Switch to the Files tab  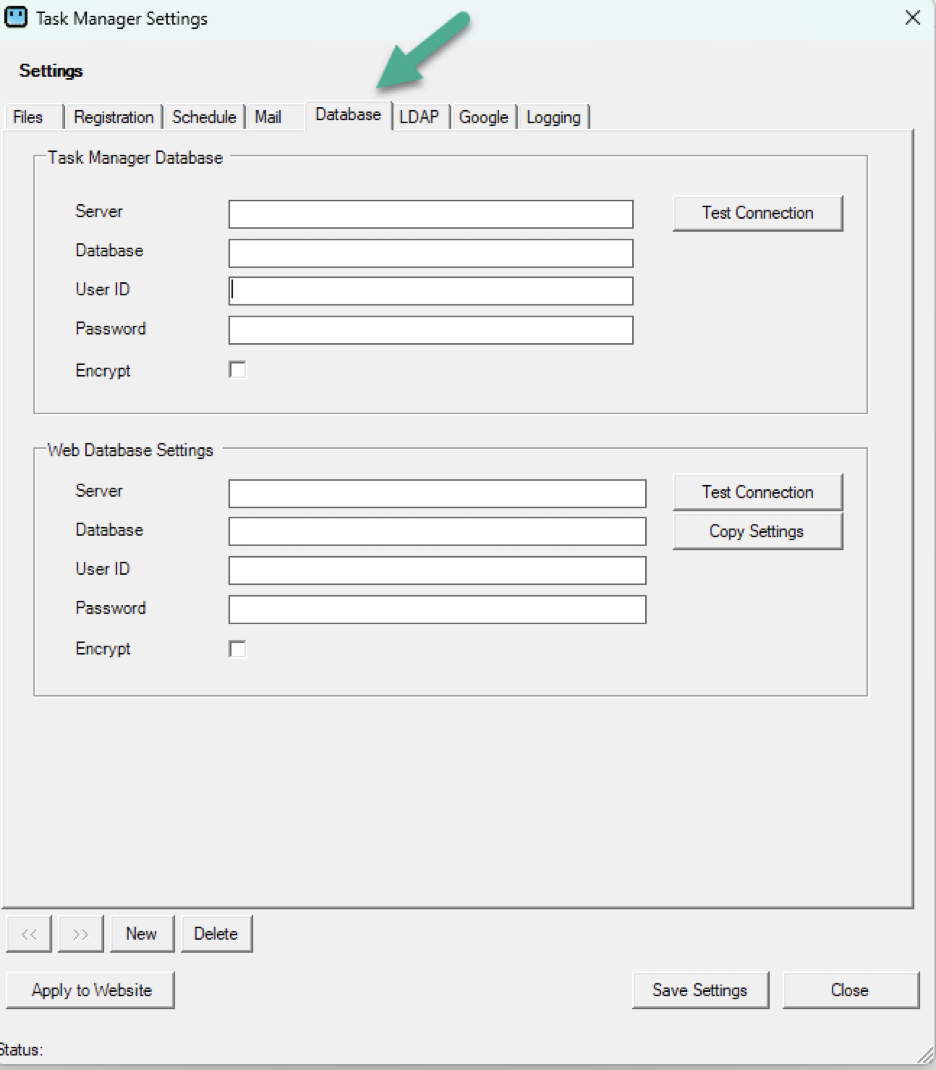[28, 117]
